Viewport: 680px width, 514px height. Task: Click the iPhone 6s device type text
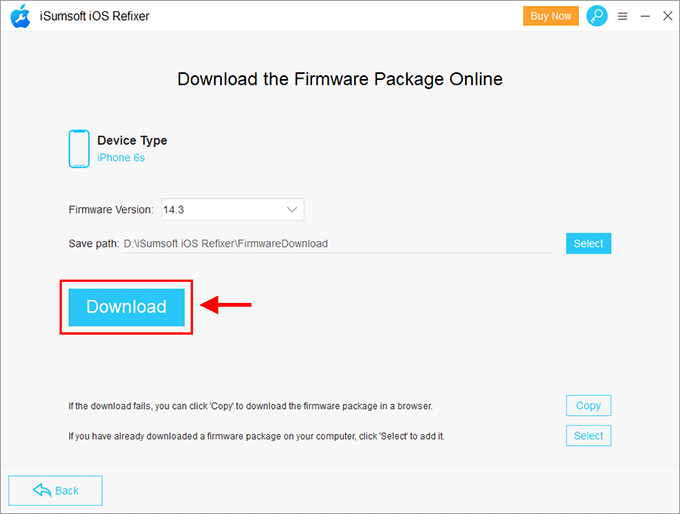click(x=121, y=157)
